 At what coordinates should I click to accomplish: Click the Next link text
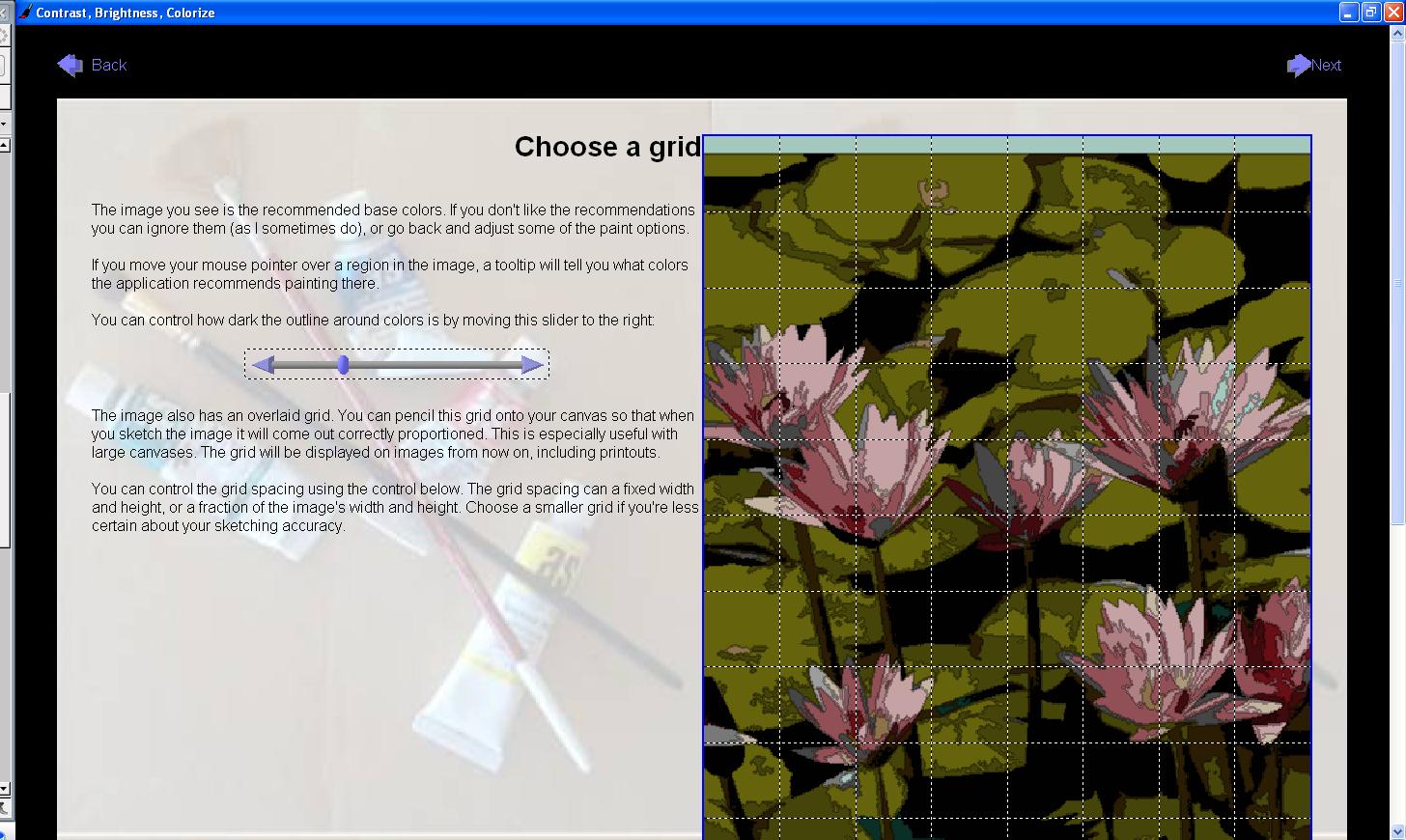[x=1326, y=65]
